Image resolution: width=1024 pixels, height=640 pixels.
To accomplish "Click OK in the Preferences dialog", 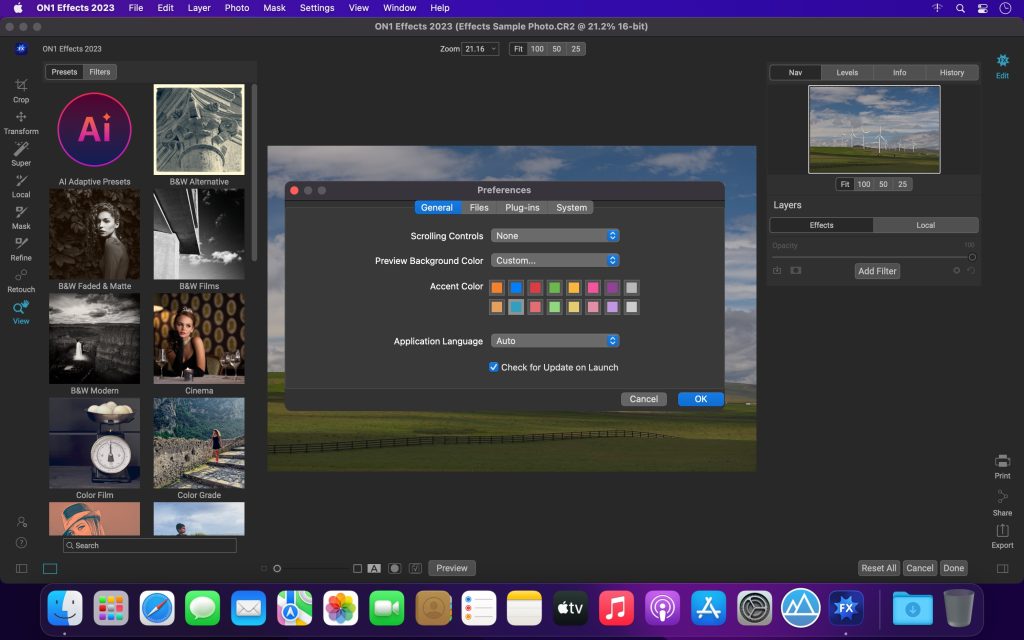I will pyautogui.click(x=700, y=399).
